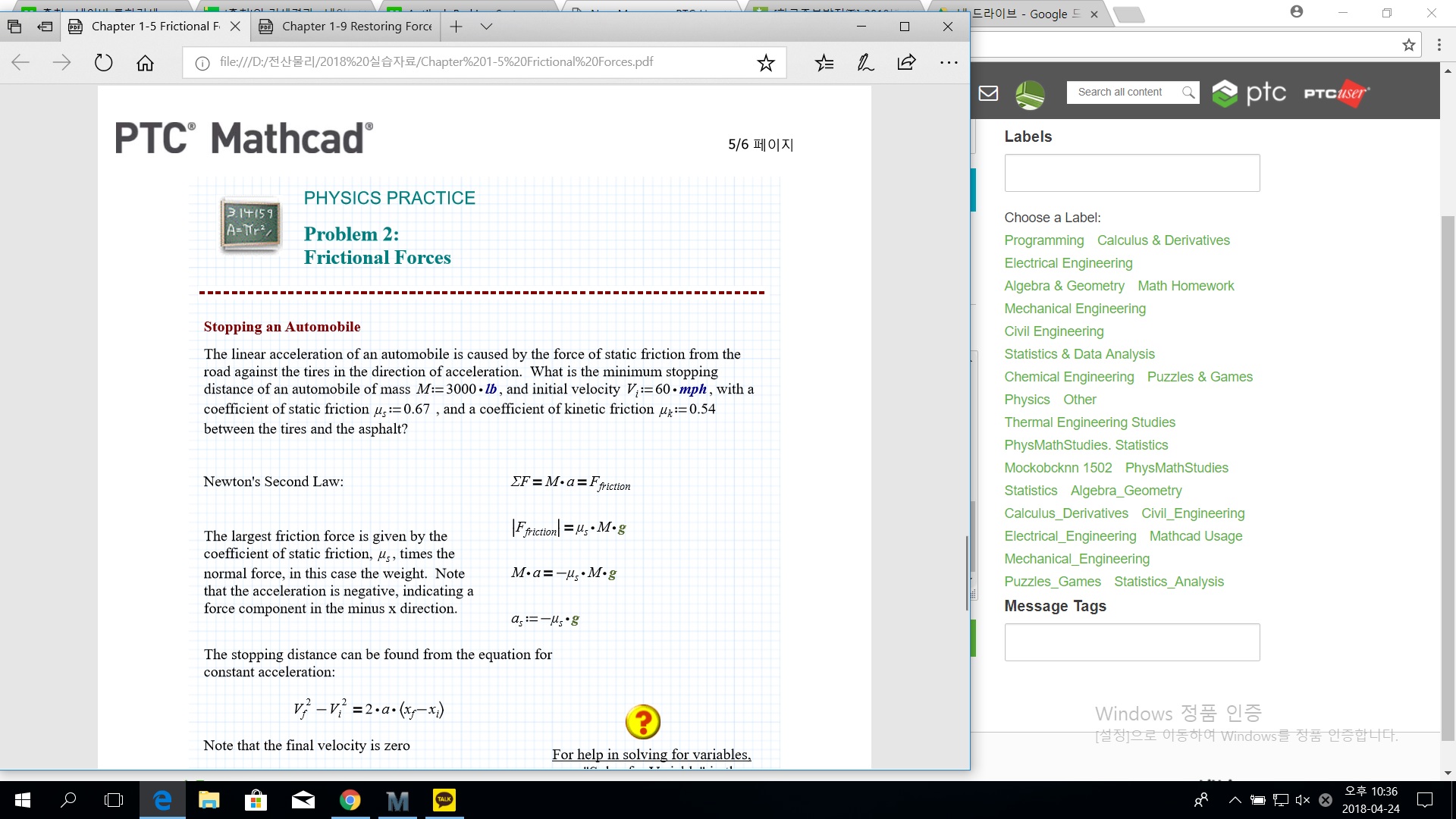The height and width of the screenshot is (819, 1456).
Task: Open Chrome from the taskbar
Action: click(x=350, y=800)
